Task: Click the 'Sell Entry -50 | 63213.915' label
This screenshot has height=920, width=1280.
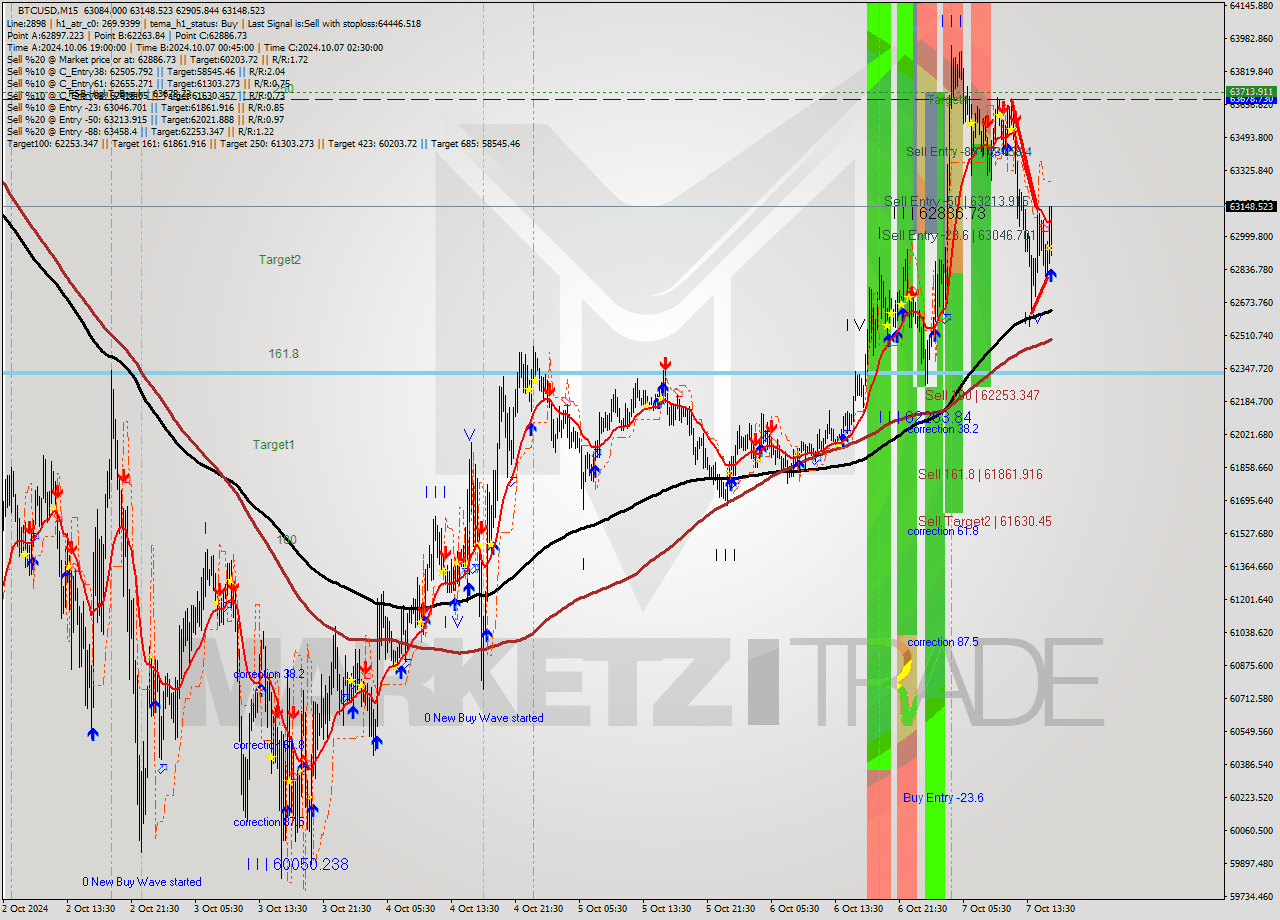Action: pyautogui.click(x=957, y=202)
